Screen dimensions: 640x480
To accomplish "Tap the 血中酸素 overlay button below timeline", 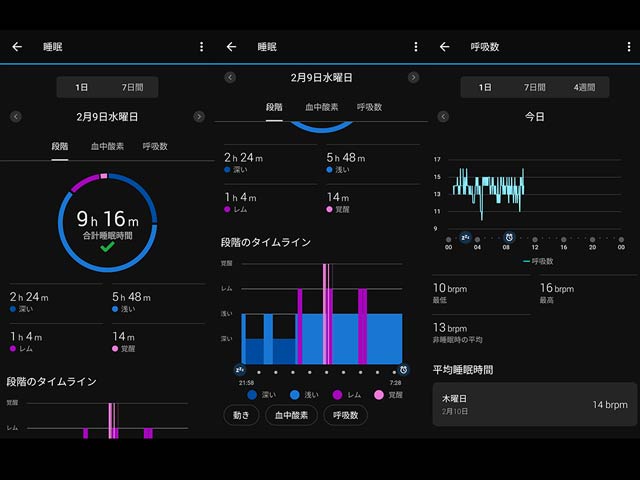I will click(291, 415).
